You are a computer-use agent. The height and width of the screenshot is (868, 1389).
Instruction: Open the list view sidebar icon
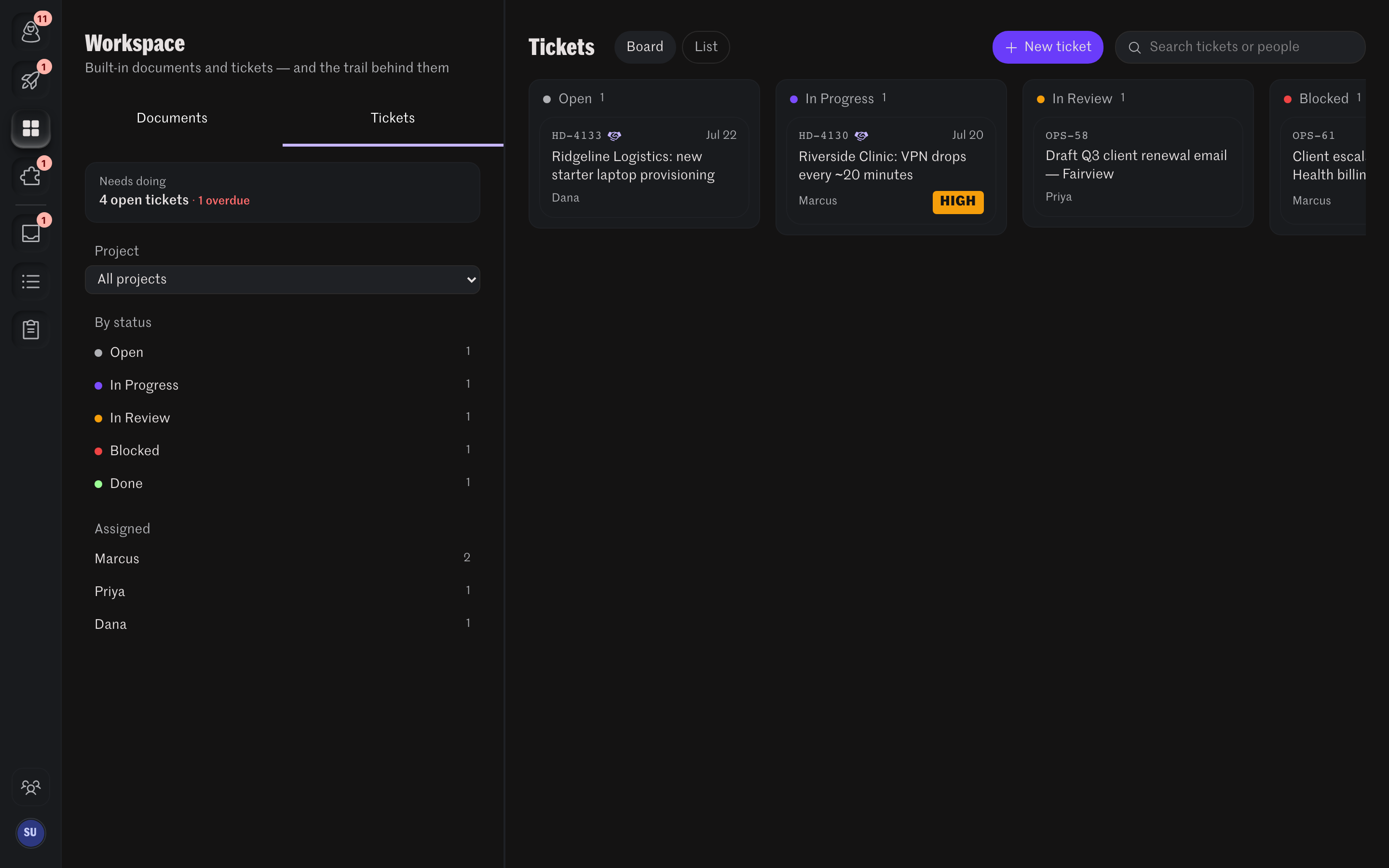click(x=30, y=281)
